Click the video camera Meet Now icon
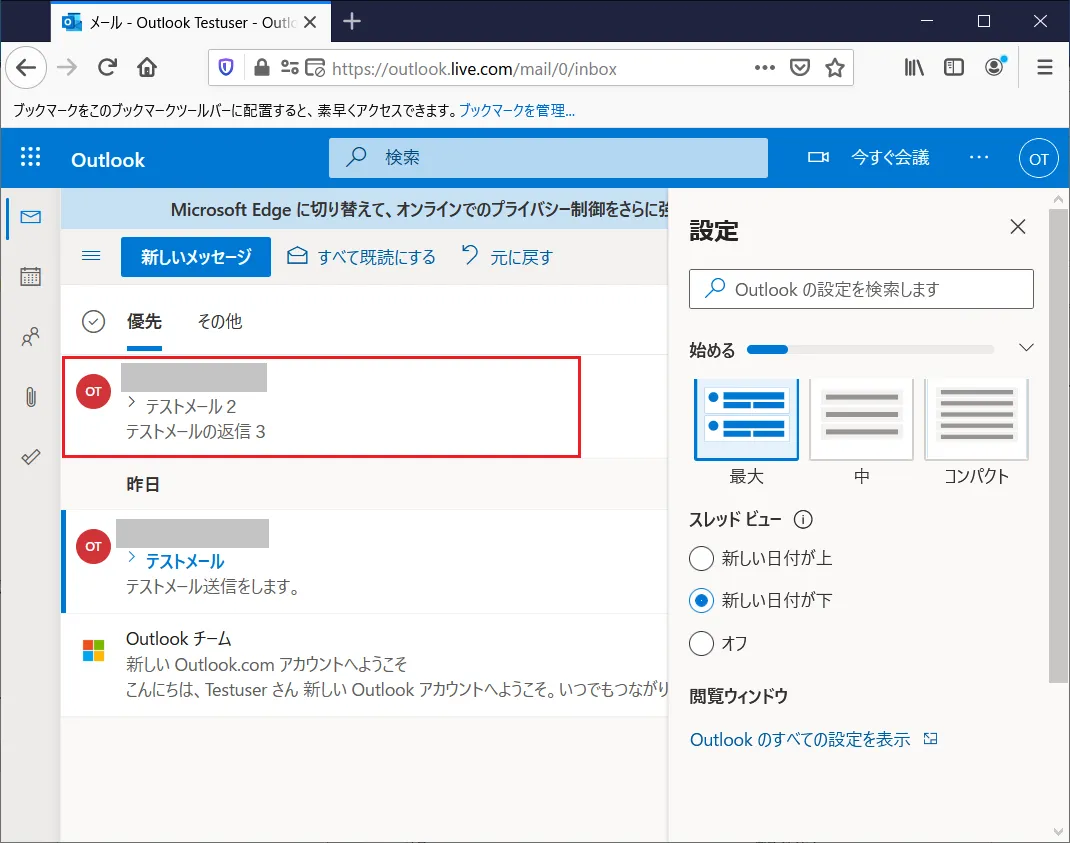Screen dimensions: 1070x843 818,158
